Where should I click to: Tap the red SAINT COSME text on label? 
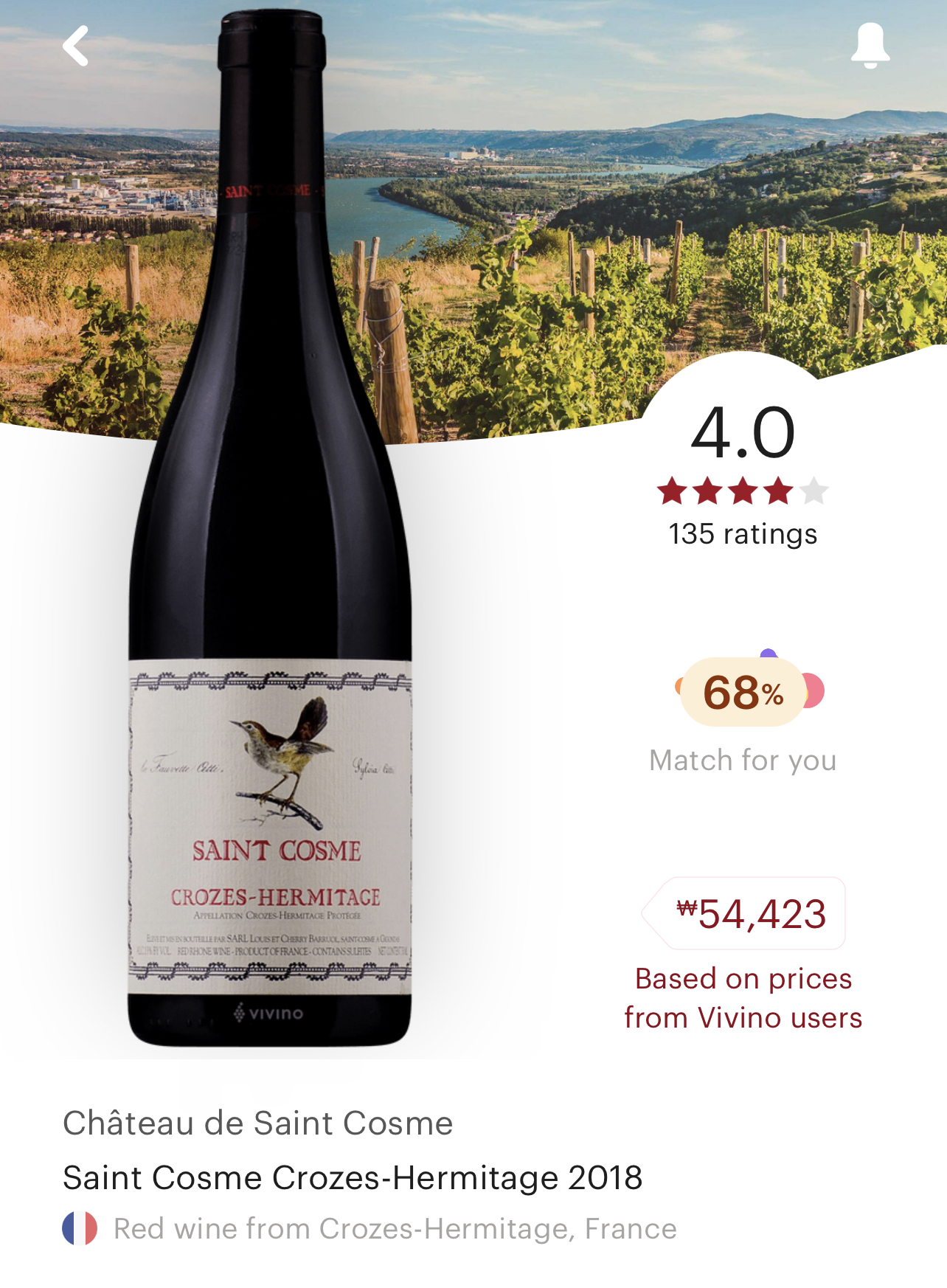[x=277, y=851]
